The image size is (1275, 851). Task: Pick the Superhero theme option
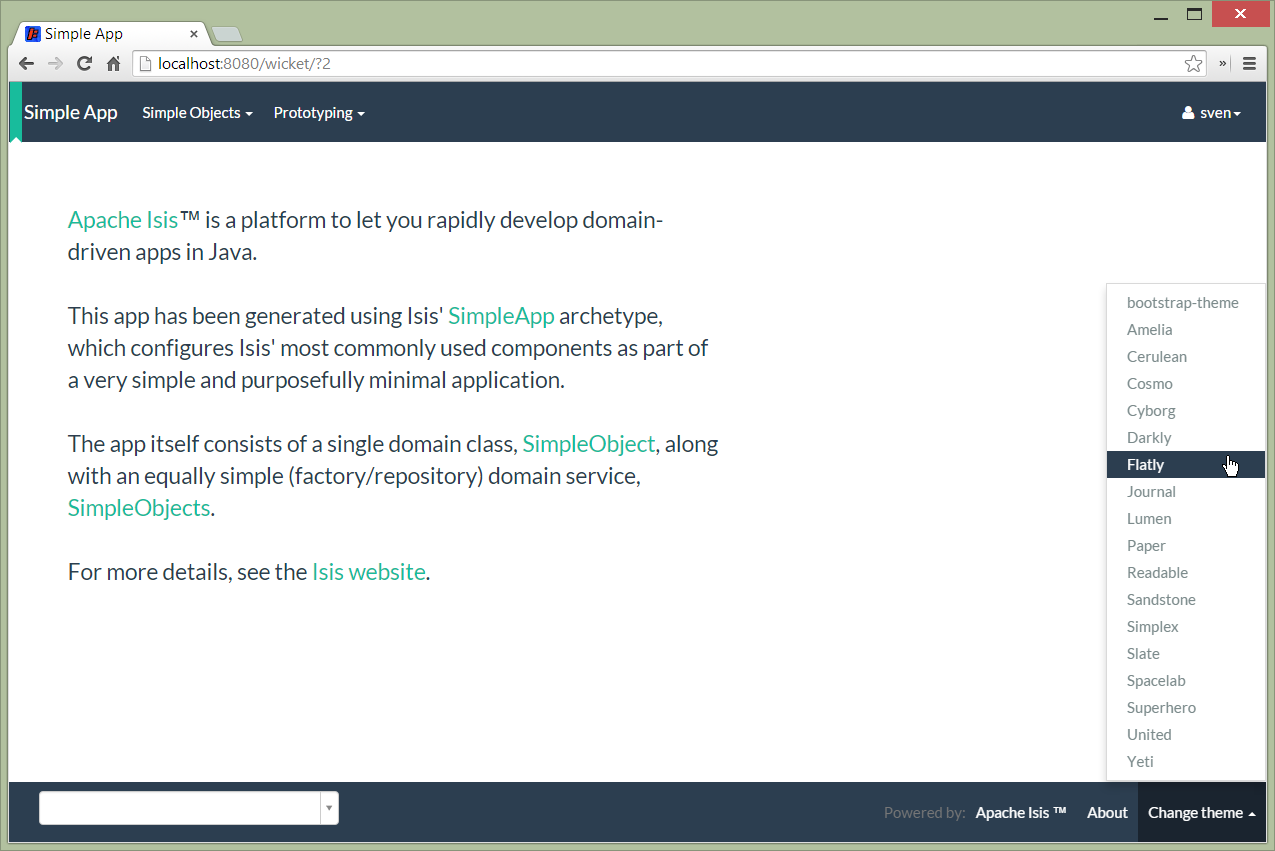(x=1161, y=708)
